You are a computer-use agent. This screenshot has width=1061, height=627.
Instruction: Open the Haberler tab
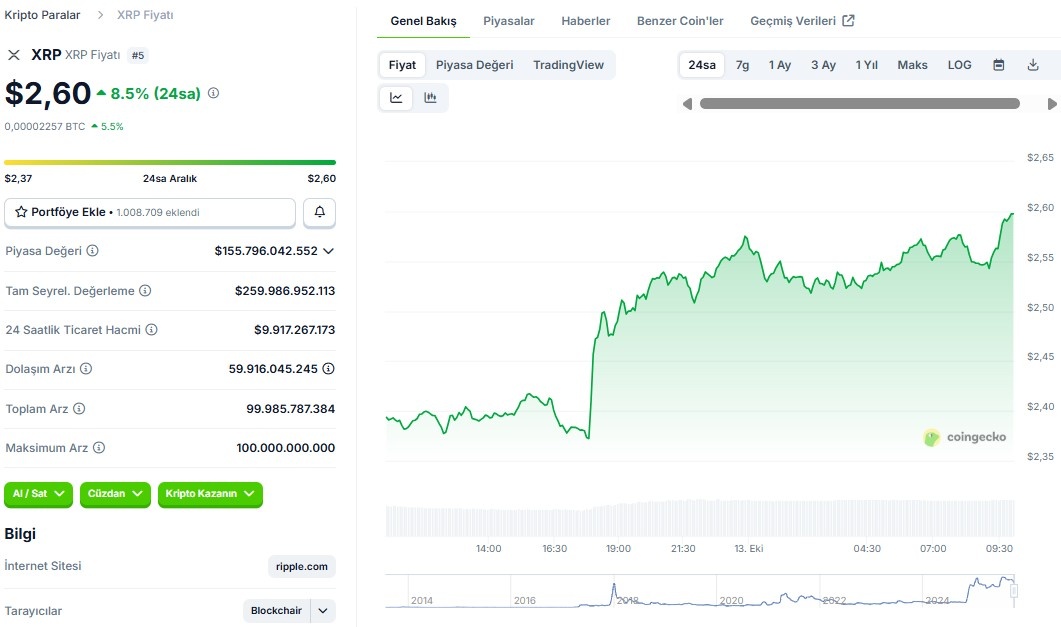pos(585,21)
